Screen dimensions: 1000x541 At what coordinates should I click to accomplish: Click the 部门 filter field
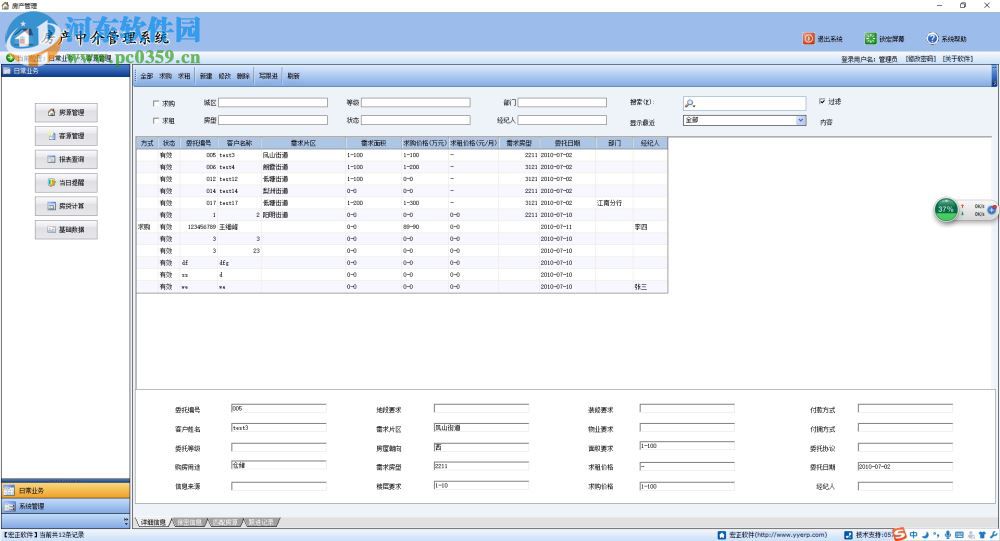(x=562, y=103)
